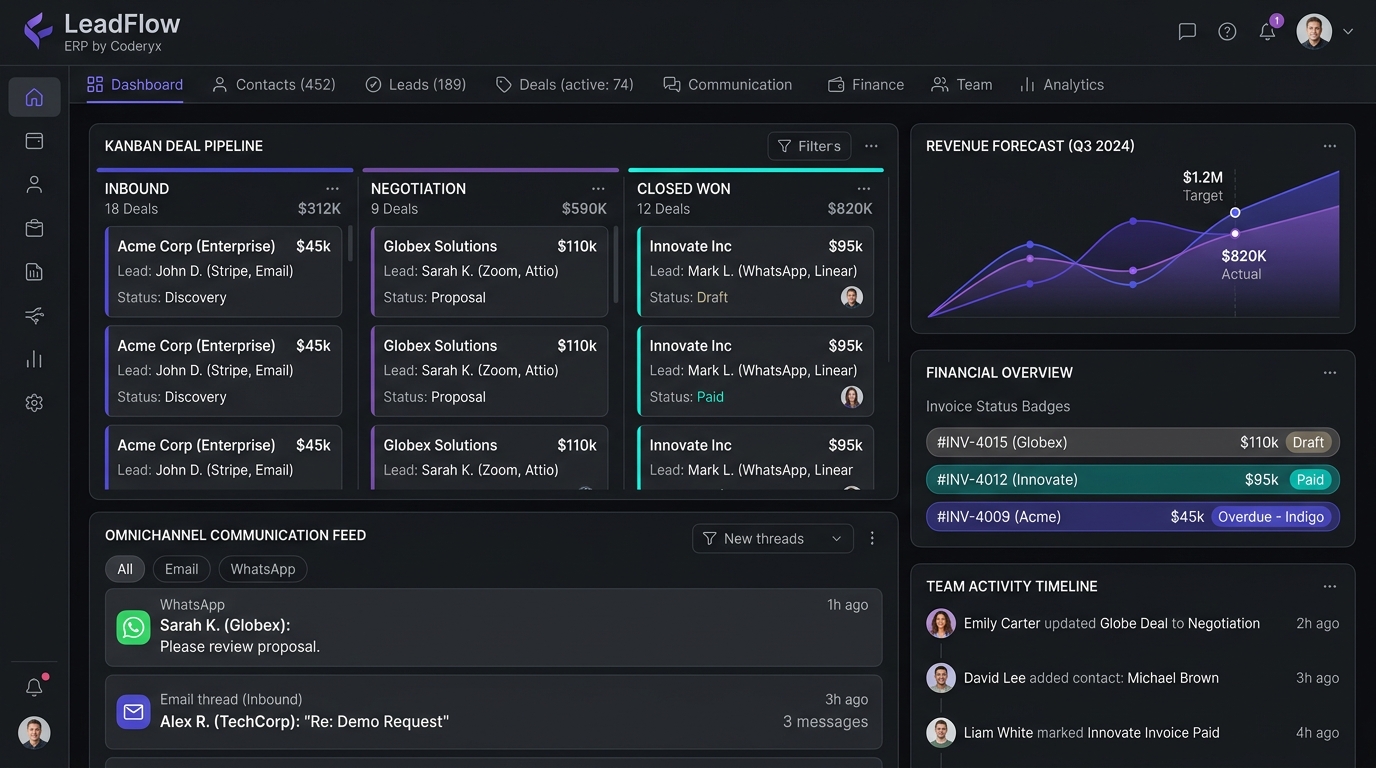Open the New threads filter dropdown
Screen dimensions: 1376x768
[773, 539]
